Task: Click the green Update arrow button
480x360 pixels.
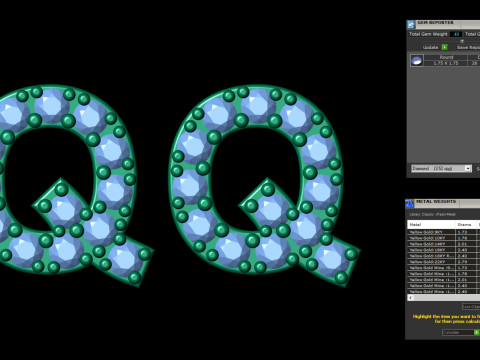Action: pos(444,47)
